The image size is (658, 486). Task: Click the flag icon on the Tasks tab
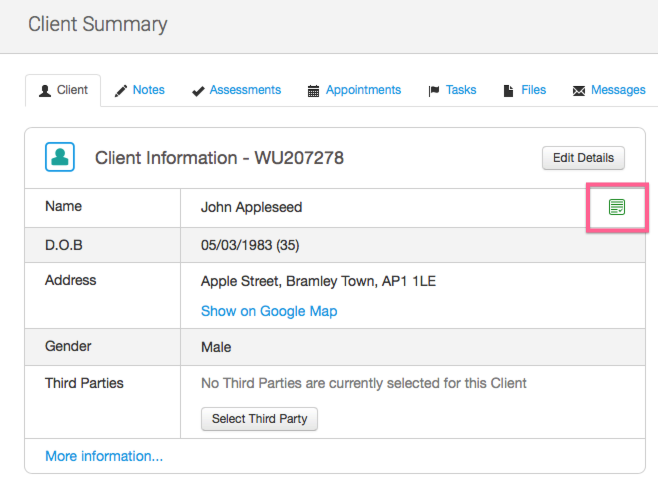434,91
